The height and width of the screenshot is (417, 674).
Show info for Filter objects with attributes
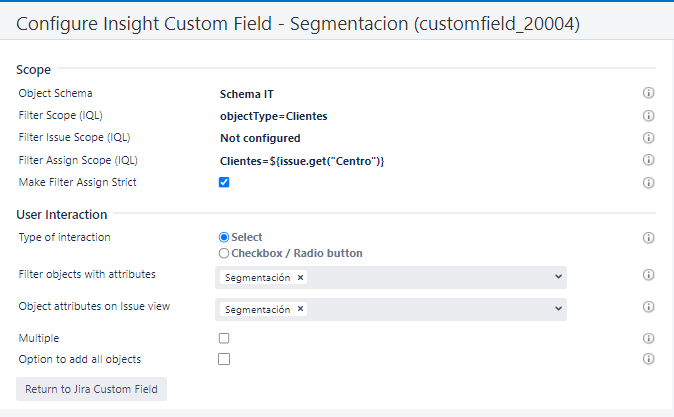click(x=648, y=275)
